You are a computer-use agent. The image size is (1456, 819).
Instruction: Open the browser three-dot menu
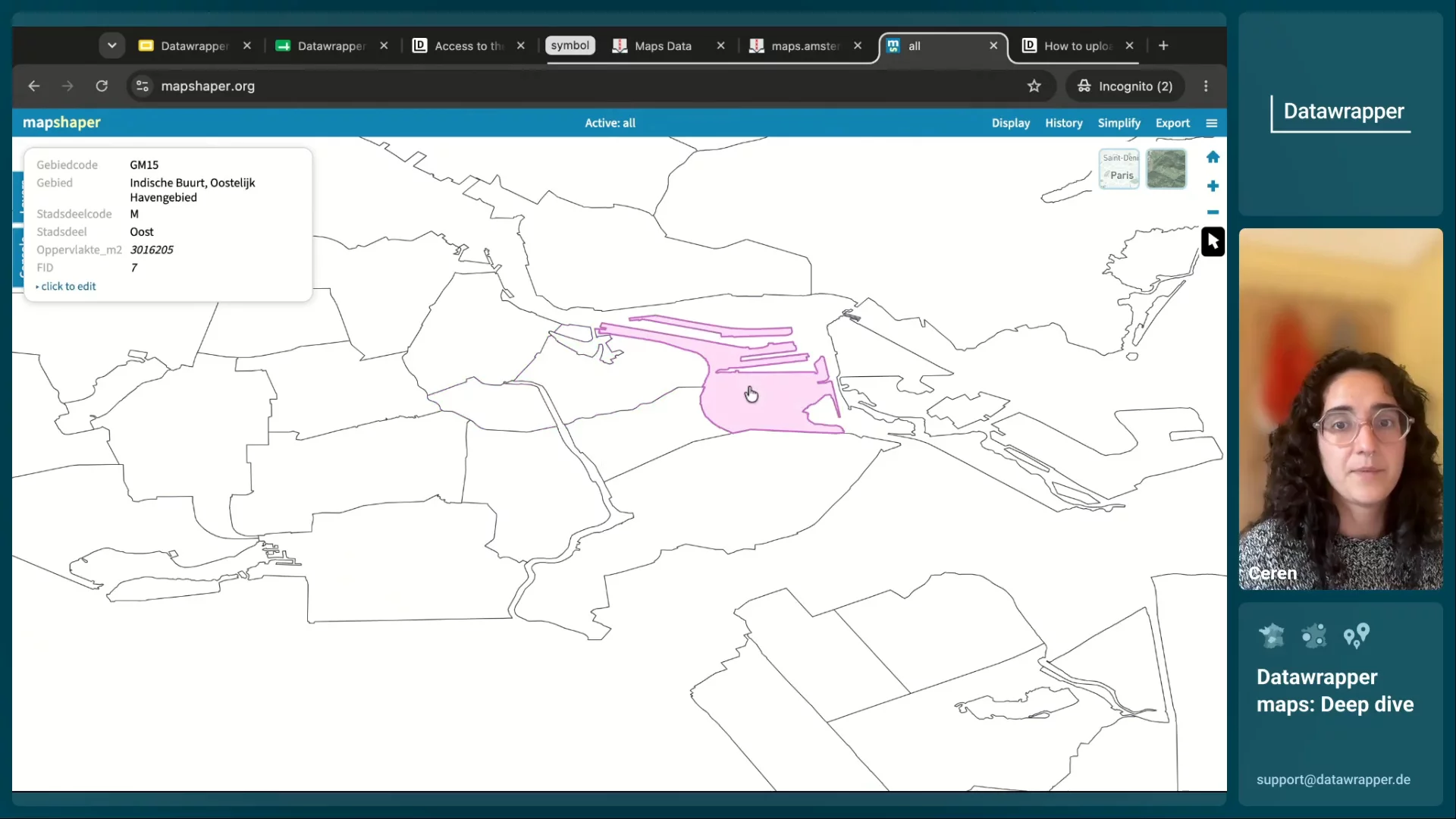pyautogui.click(x=1206, y=86)
